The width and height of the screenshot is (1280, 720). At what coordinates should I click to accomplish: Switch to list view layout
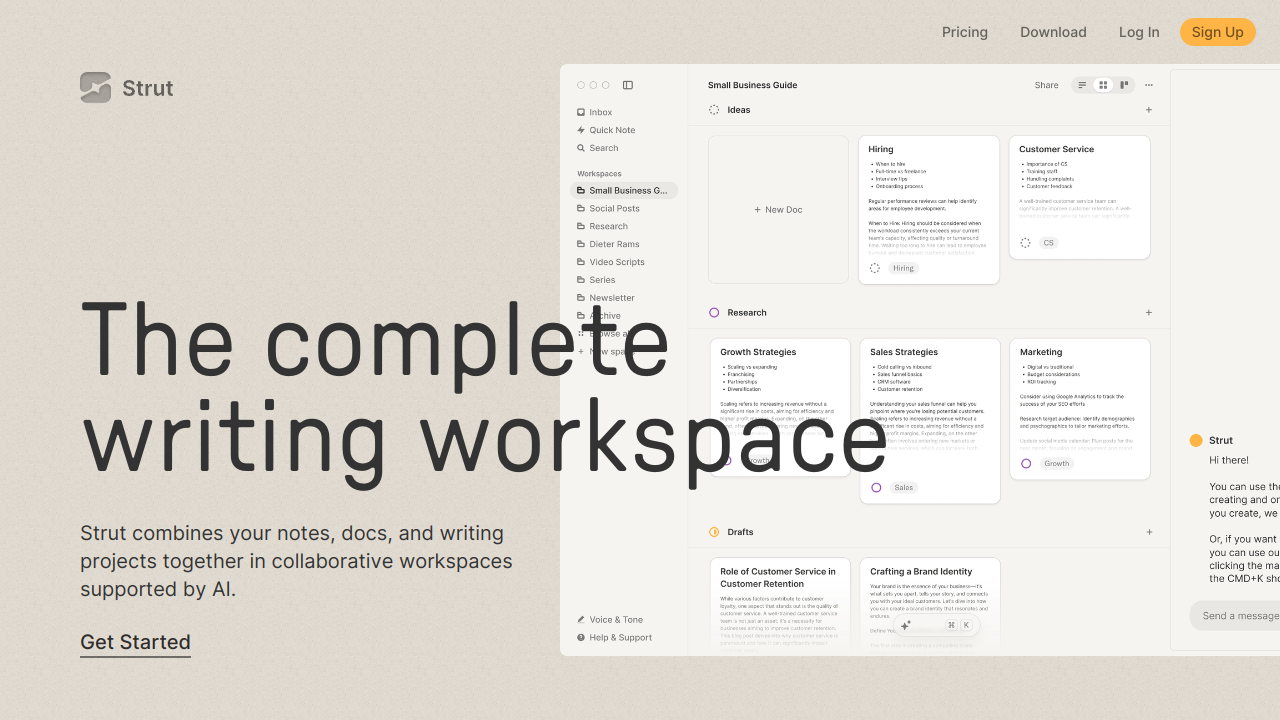tap(1082, 85)
